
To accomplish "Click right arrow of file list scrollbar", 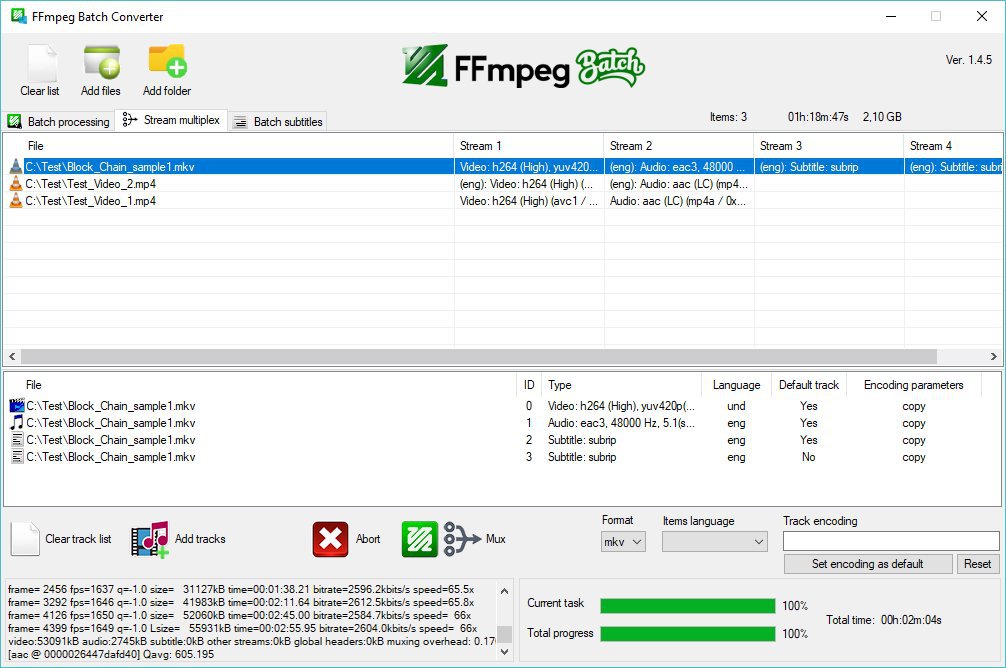I will point(993,356).
